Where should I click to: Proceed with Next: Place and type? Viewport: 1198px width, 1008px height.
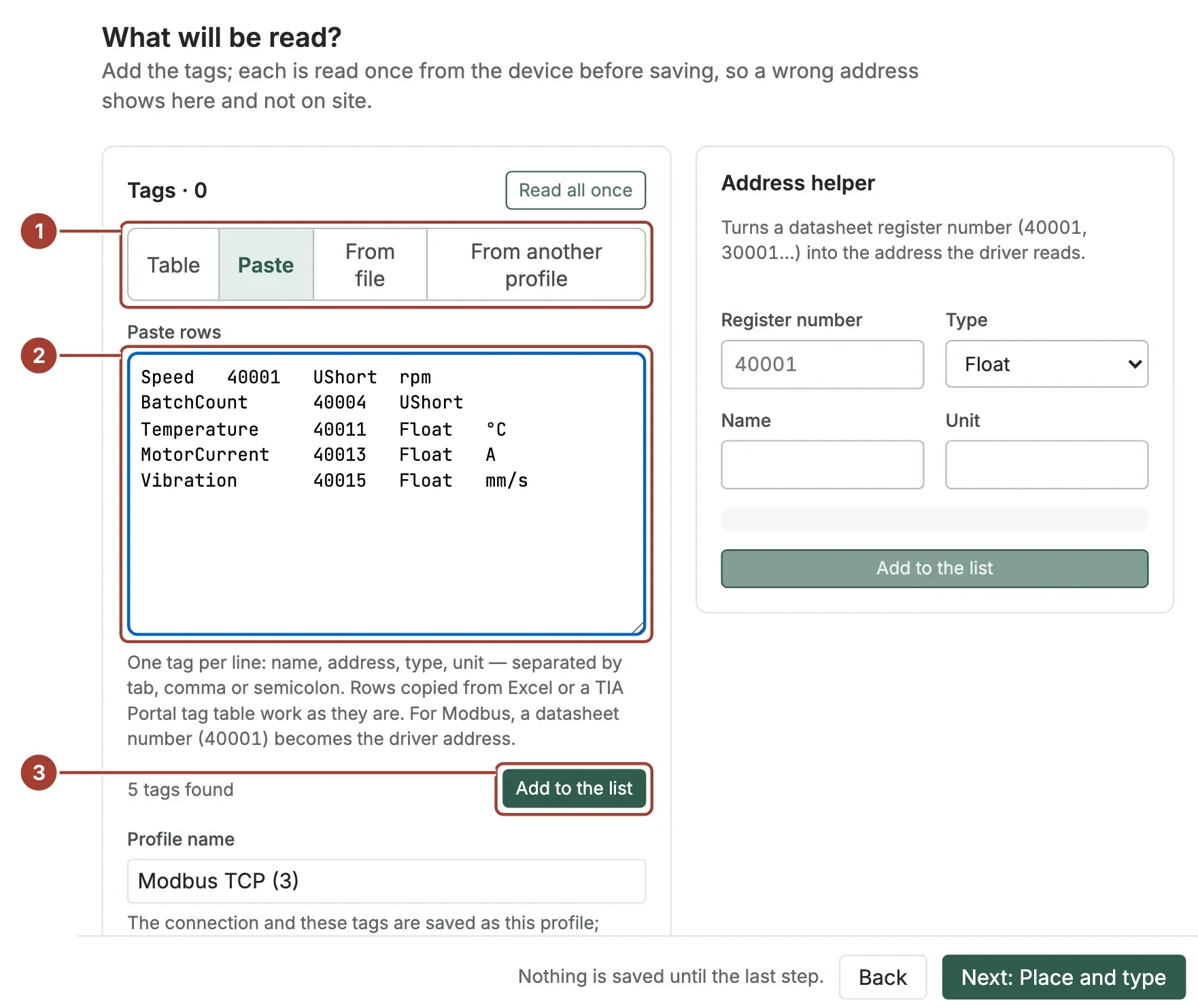click(1063, 977)
